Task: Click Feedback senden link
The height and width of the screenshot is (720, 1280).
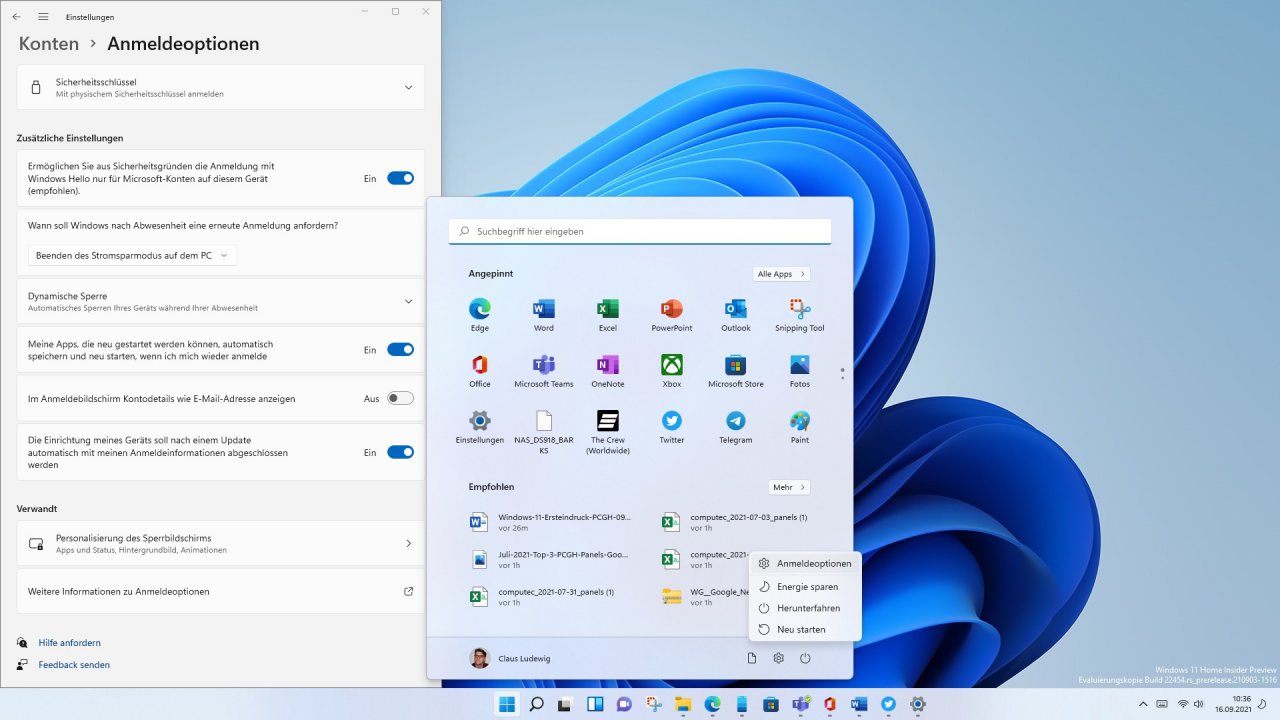Action: 74,665
